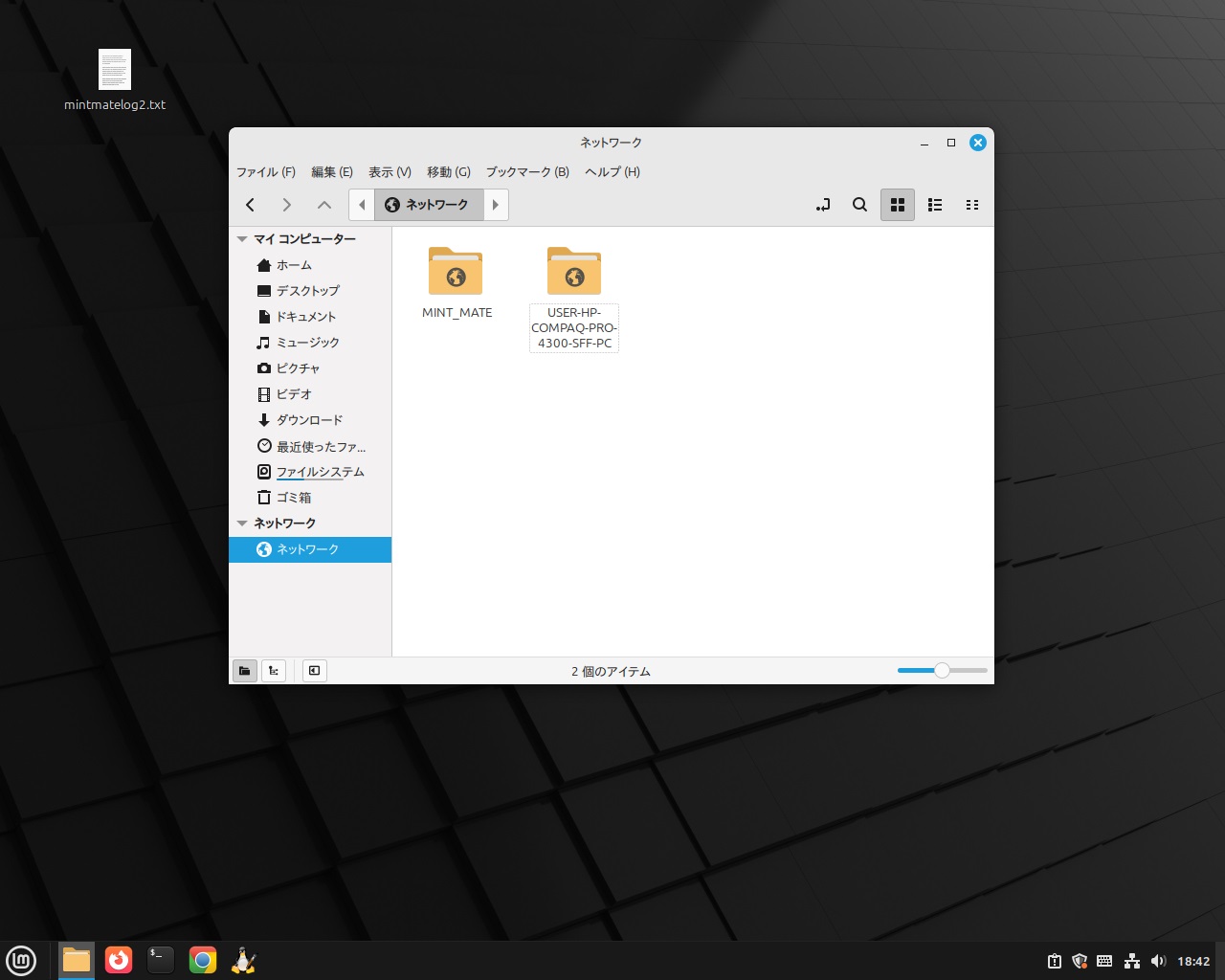Hide the sidebar using status bar button
Screen dimensions: 1225x980
coord(314,671)
